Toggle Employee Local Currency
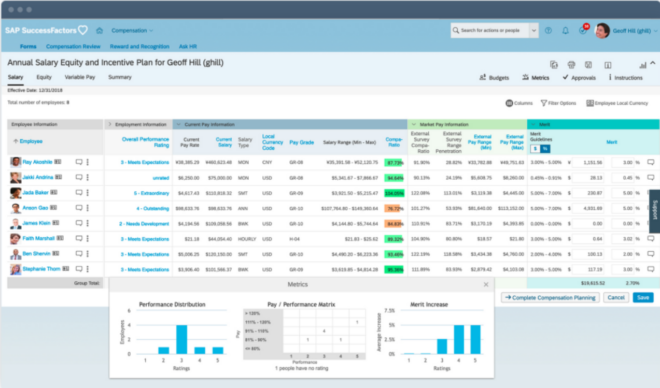Viewport: 660px width, 388px height. coord(617,103)
